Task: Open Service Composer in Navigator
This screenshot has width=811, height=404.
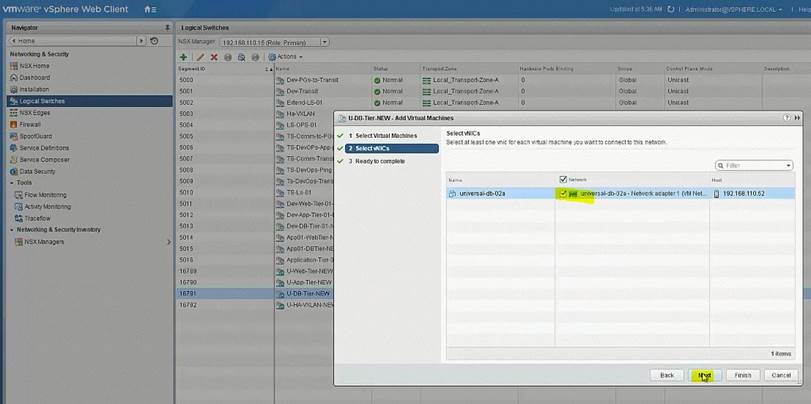Action: coord(45,159)
